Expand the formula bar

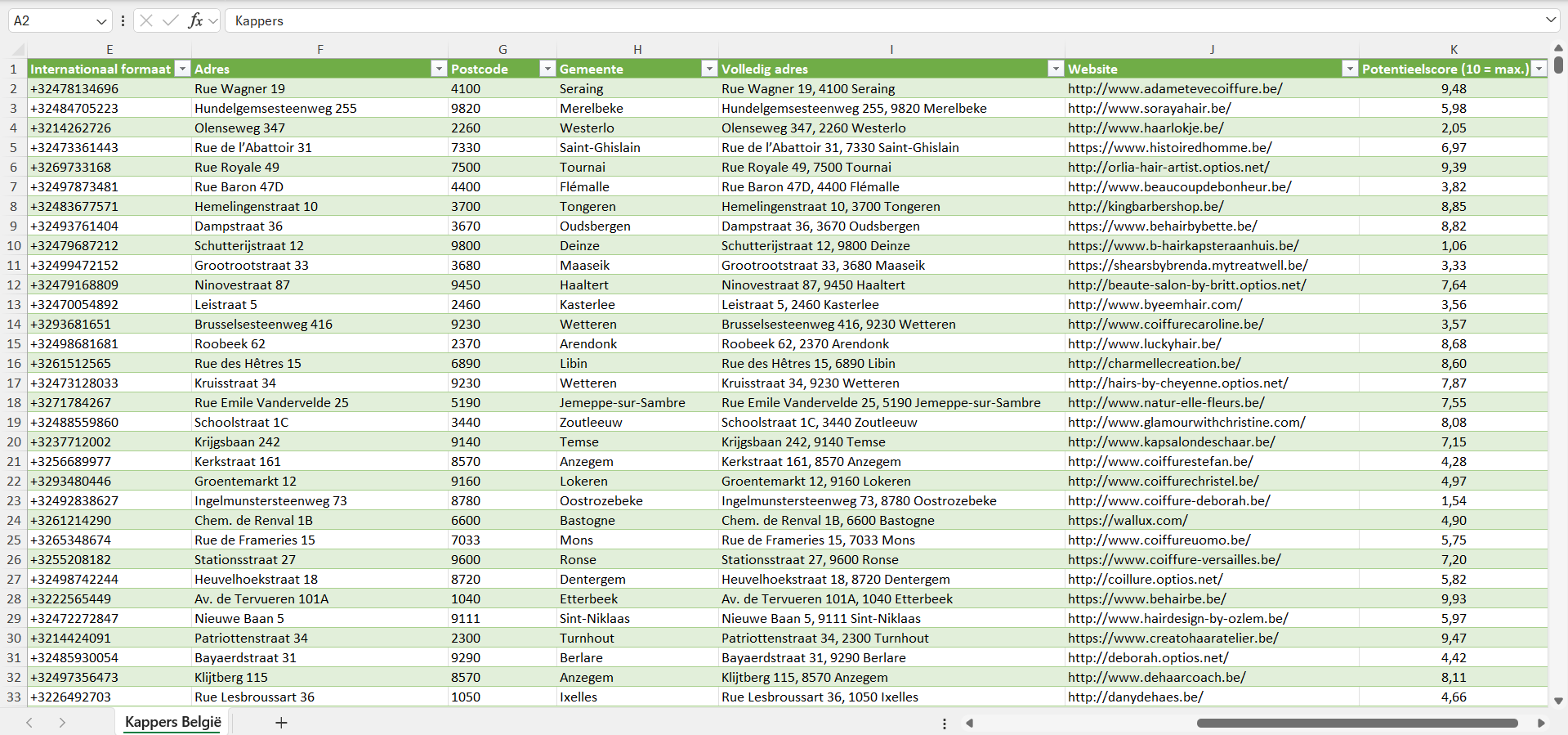pos(1550,20)
